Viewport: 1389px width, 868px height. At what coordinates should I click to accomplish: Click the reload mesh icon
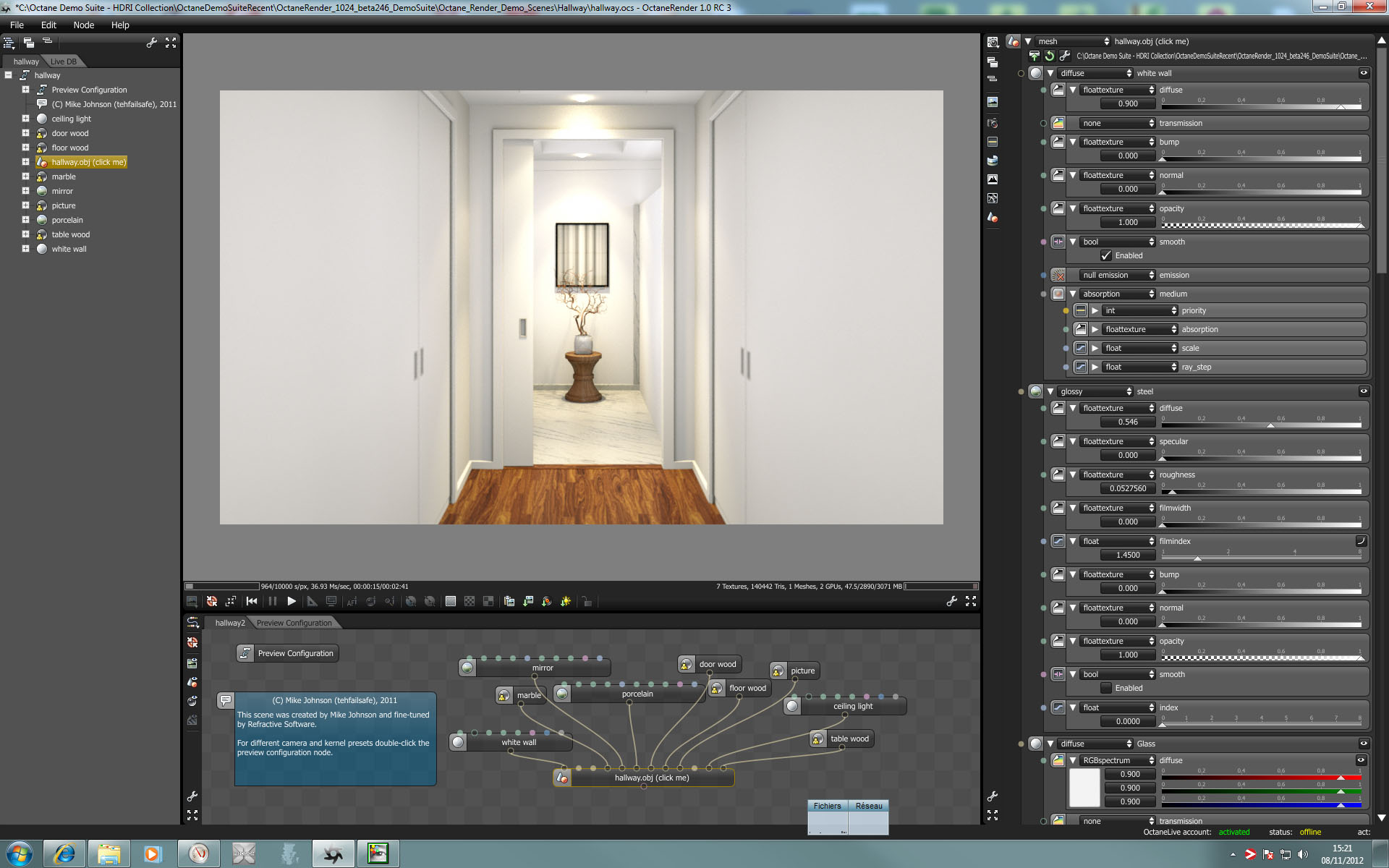click(x=1049, y=56)
